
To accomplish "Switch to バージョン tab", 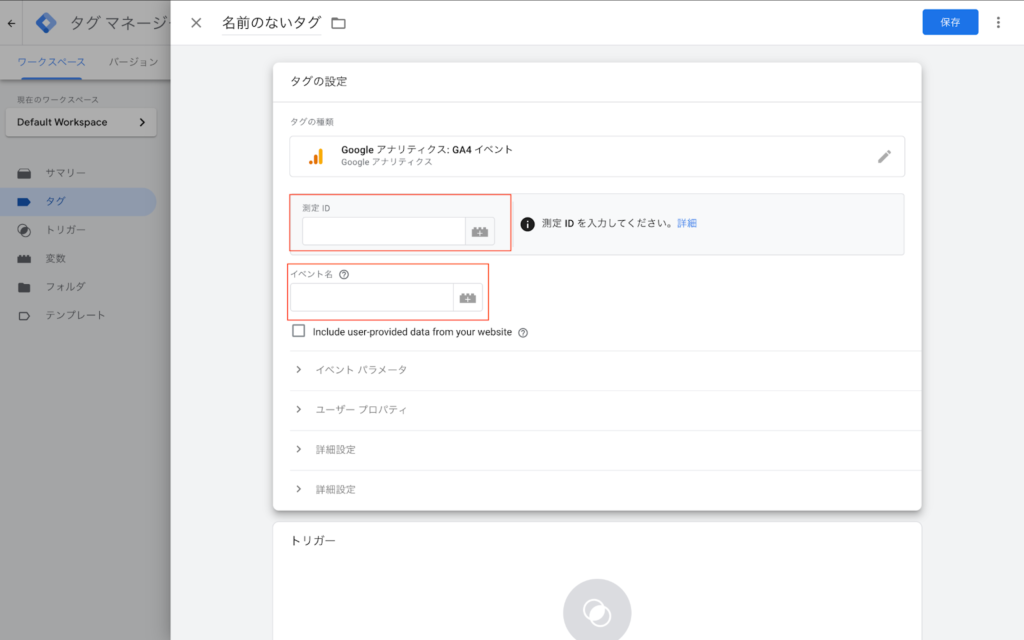I will pos(133,62).
